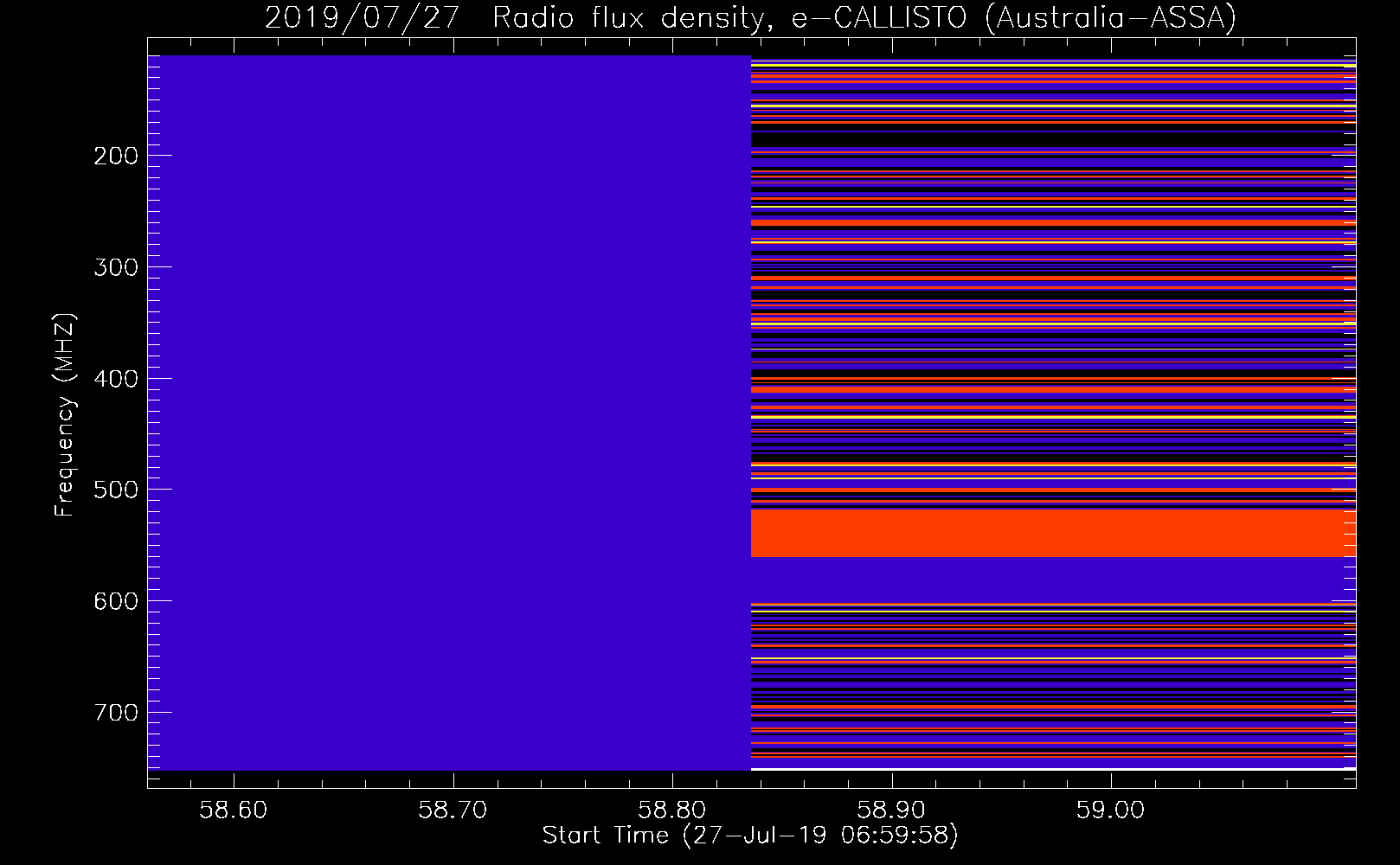Click frequency tick label 600
This screenshot has width=1400, height=865.
coord(116,601)
